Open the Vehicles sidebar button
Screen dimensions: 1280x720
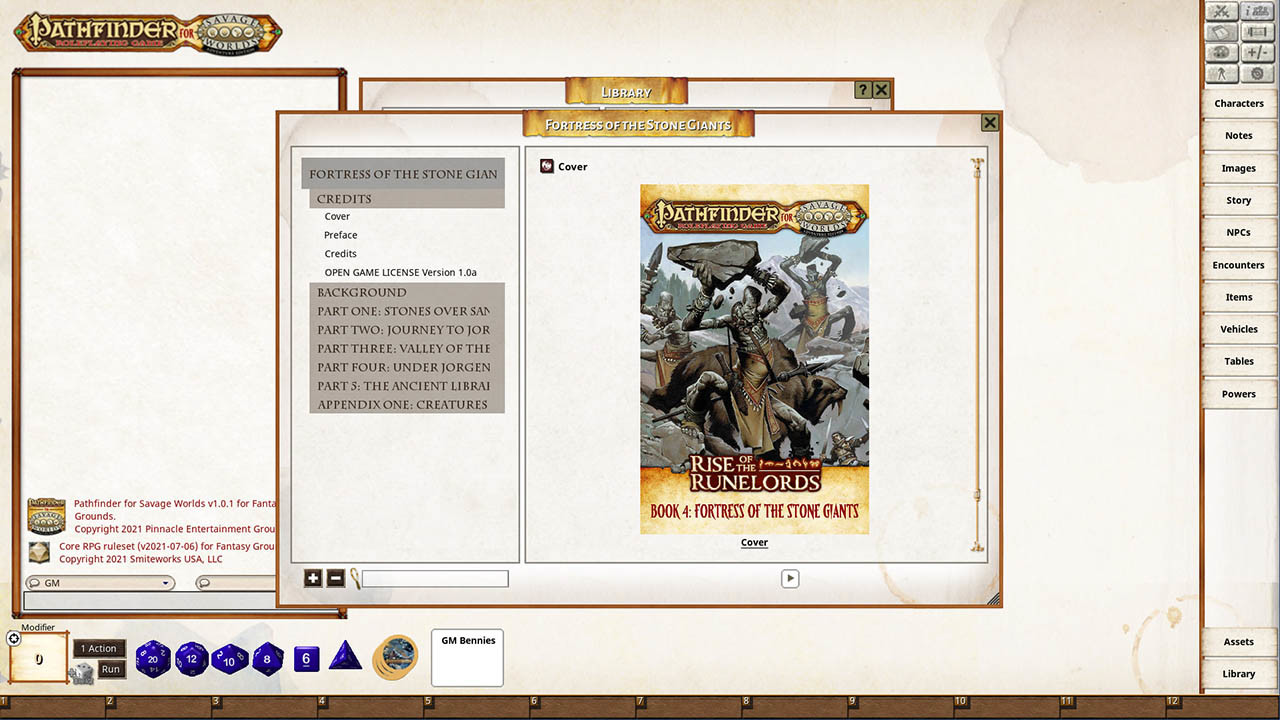point(1239,329)
